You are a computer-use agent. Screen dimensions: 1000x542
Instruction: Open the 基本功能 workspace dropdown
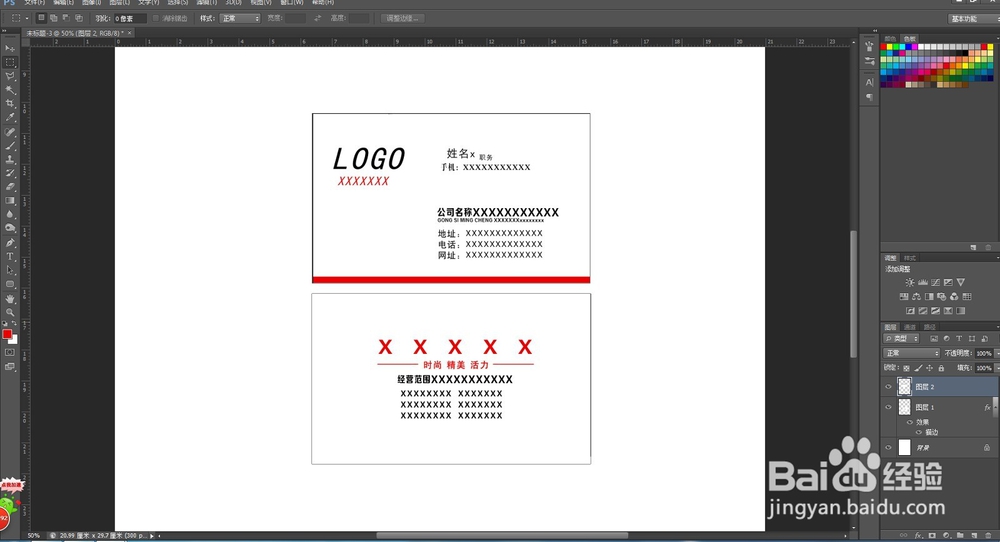(973, 18)
